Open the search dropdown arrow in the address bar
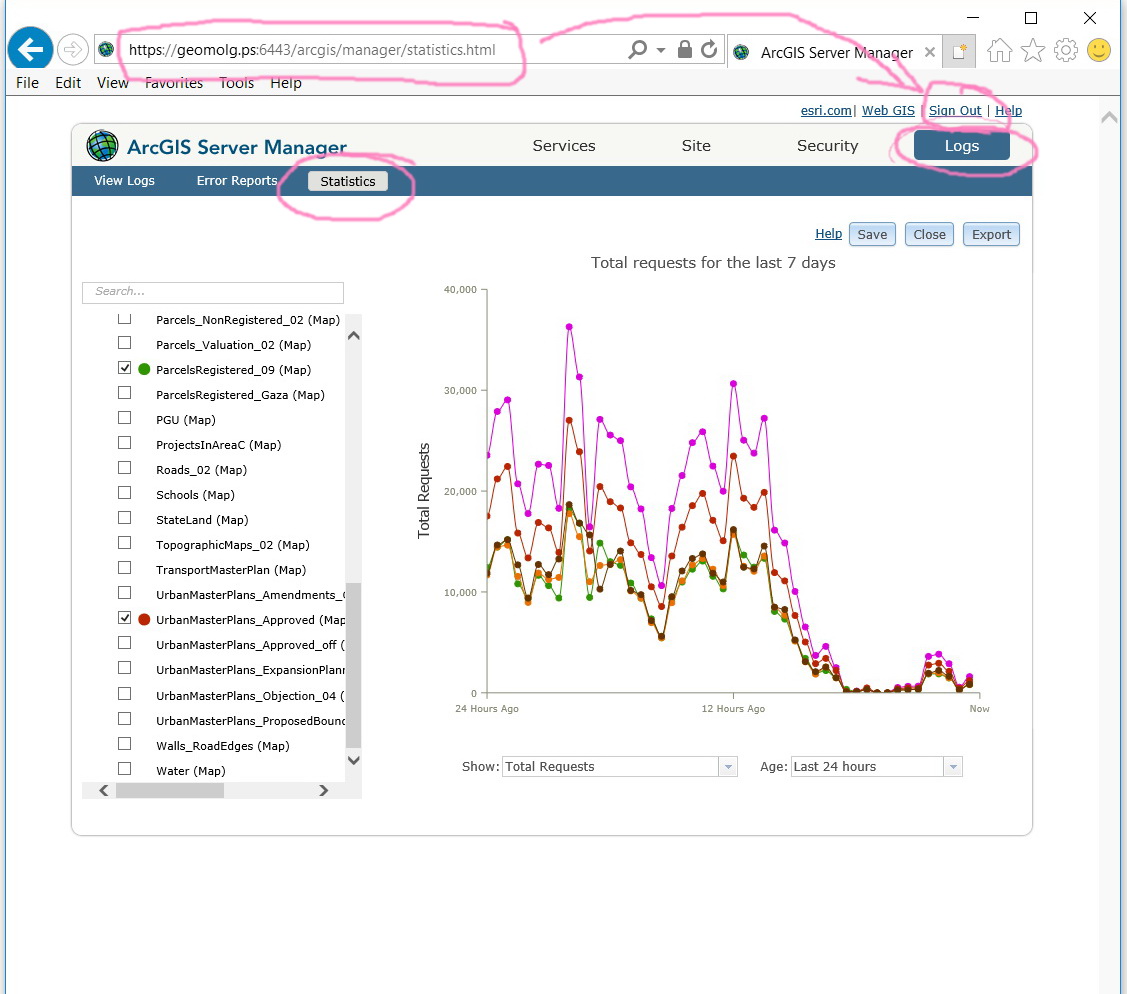 point(662,48)
